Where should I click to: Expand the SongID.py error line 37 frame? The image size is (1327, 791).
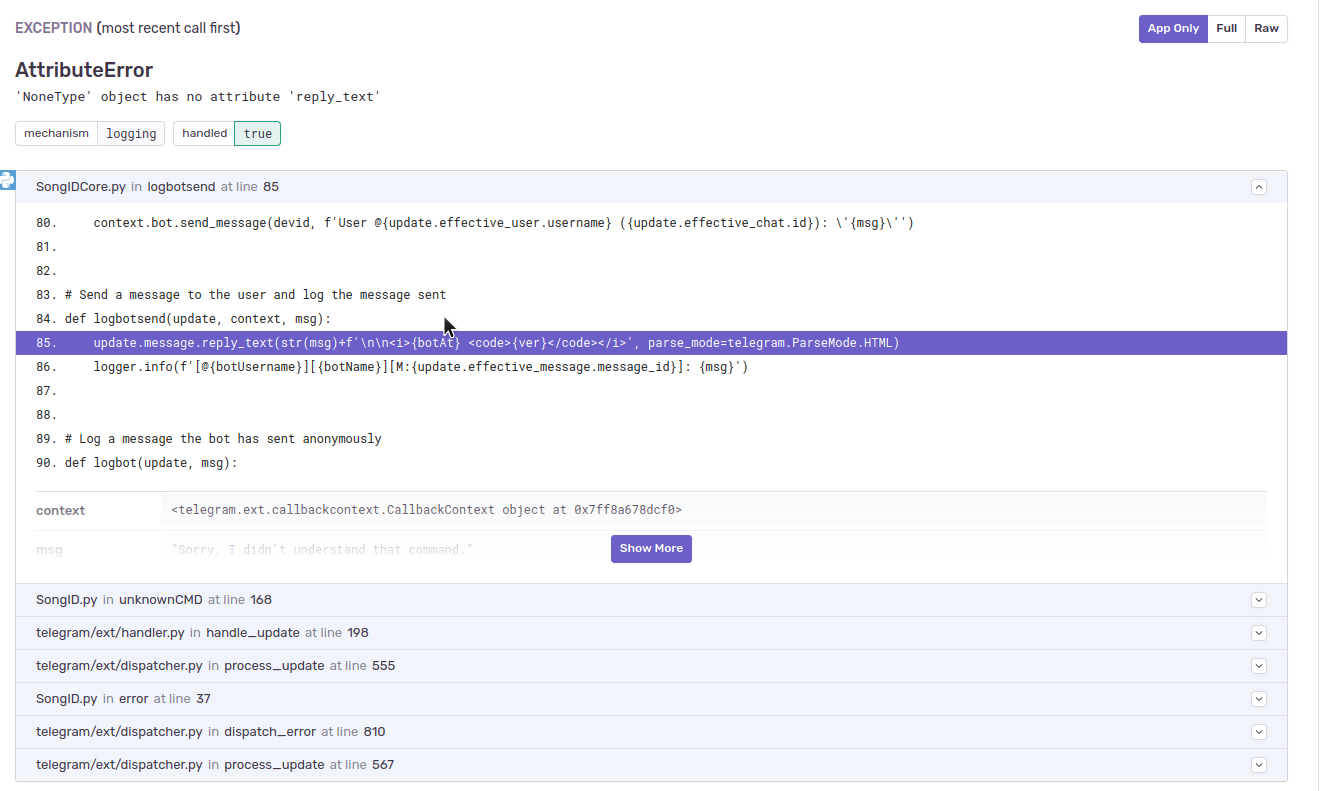1259,699
